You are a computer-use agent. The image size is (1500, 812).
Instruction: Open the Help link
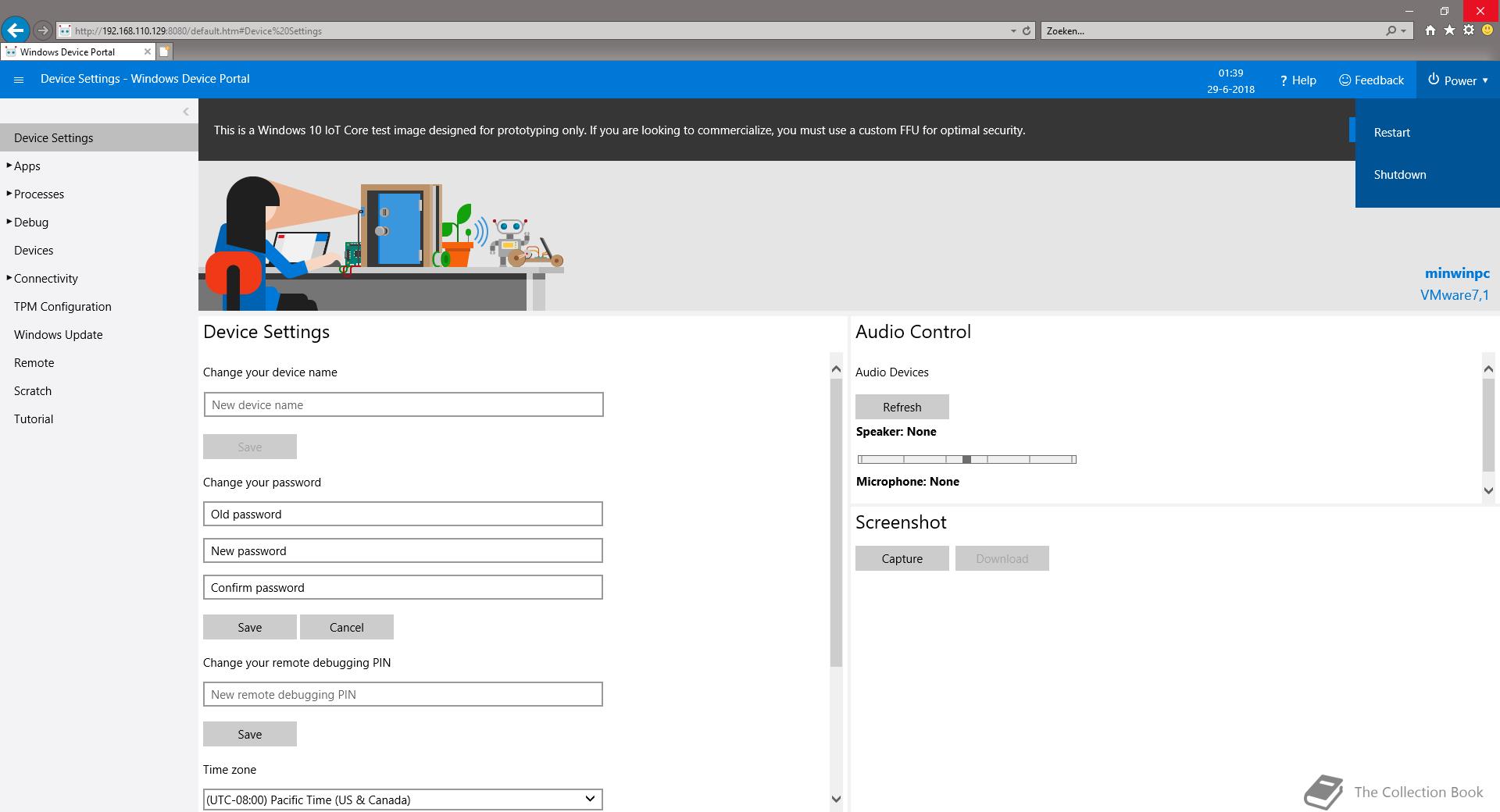(1298, 80)
